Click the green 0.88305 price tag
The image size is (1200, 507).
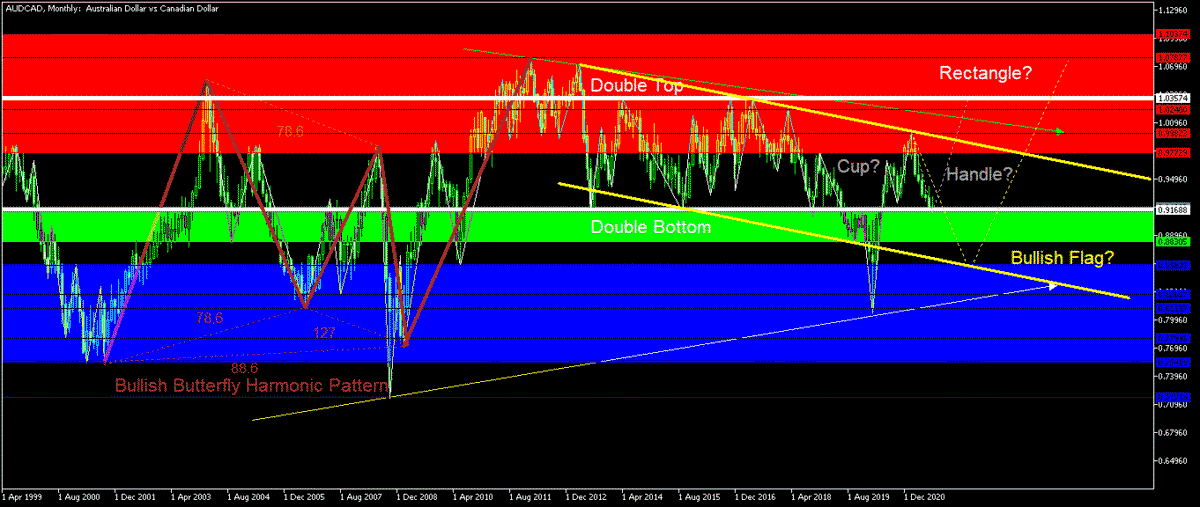pos(1171,241)
